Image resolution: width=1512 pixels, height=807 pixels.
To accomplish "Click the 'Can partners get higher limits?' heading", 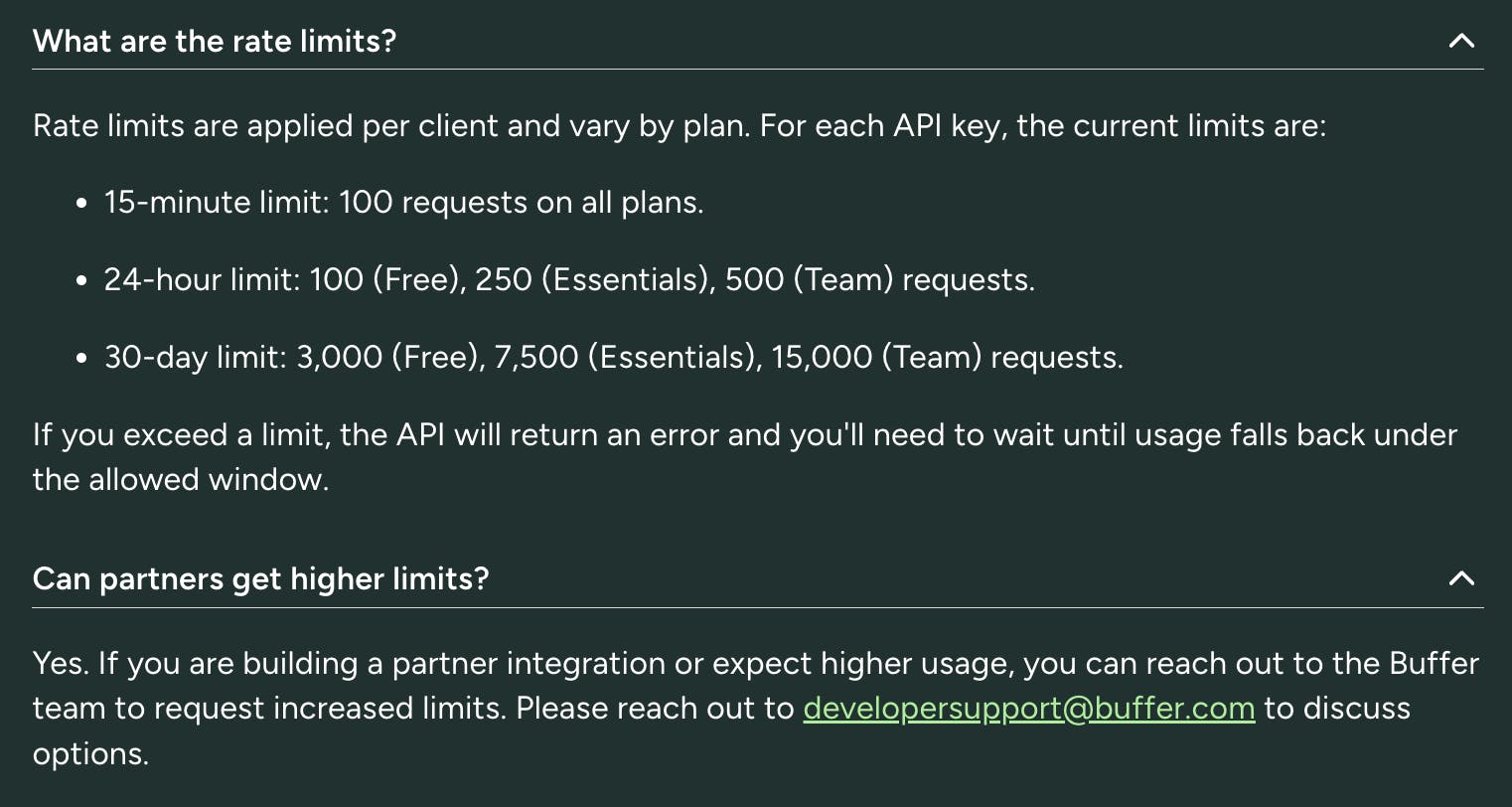I will click(261, 578).
